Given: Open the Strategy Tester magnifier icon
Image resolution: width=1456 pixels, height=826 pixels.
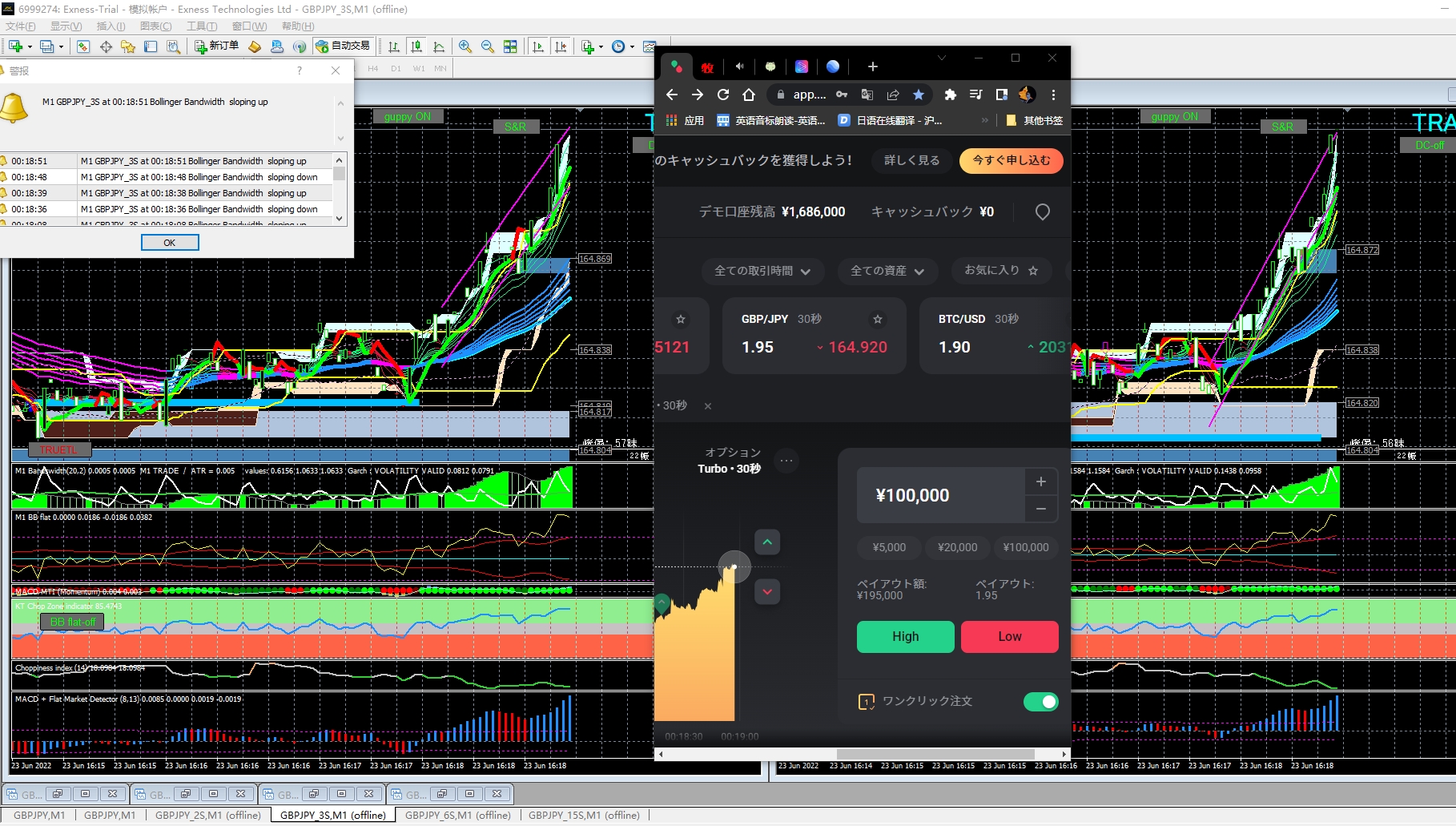Looking at the screenshot, I should 173,46.
